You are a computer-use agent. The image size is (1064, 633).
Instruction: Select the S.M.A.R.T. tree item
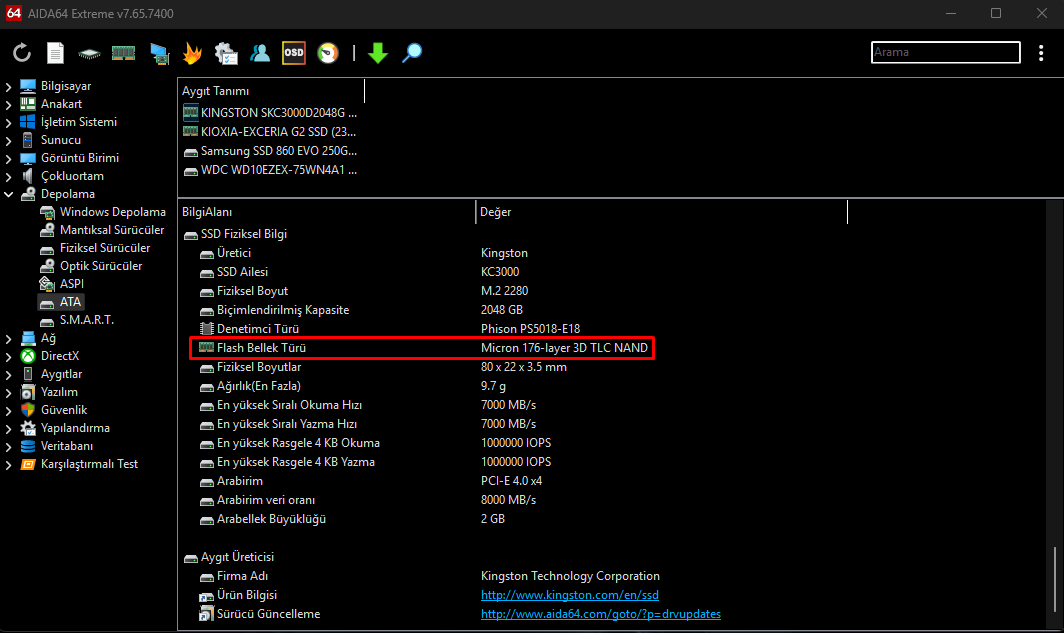[x=87, y=320]
